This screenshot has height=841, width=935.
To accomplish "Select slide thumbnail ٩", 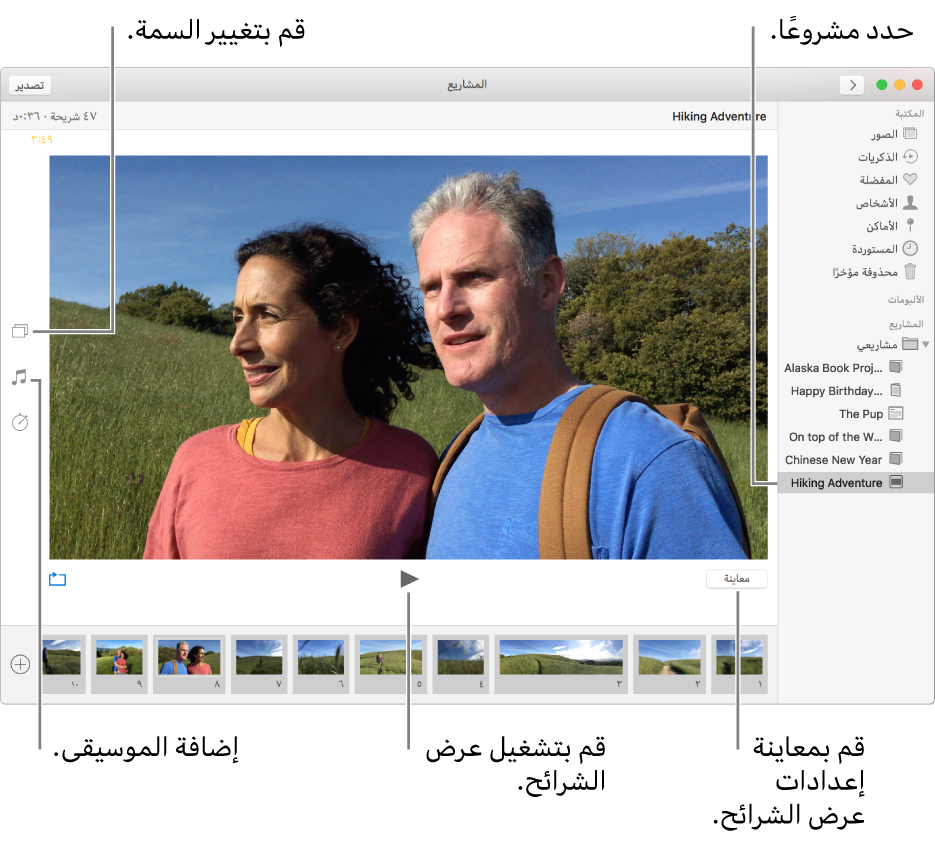I will point(119,664).
